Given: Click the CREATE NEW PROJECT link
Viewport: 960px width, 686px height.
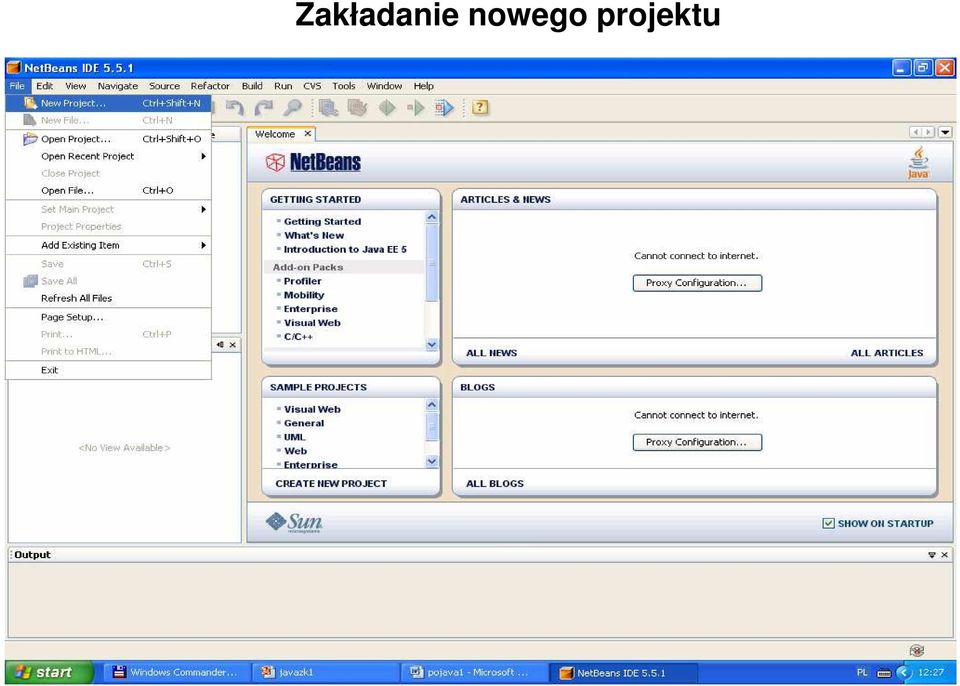Looking at the screenshot, I should pyautogui.click(x=331, y=483).
